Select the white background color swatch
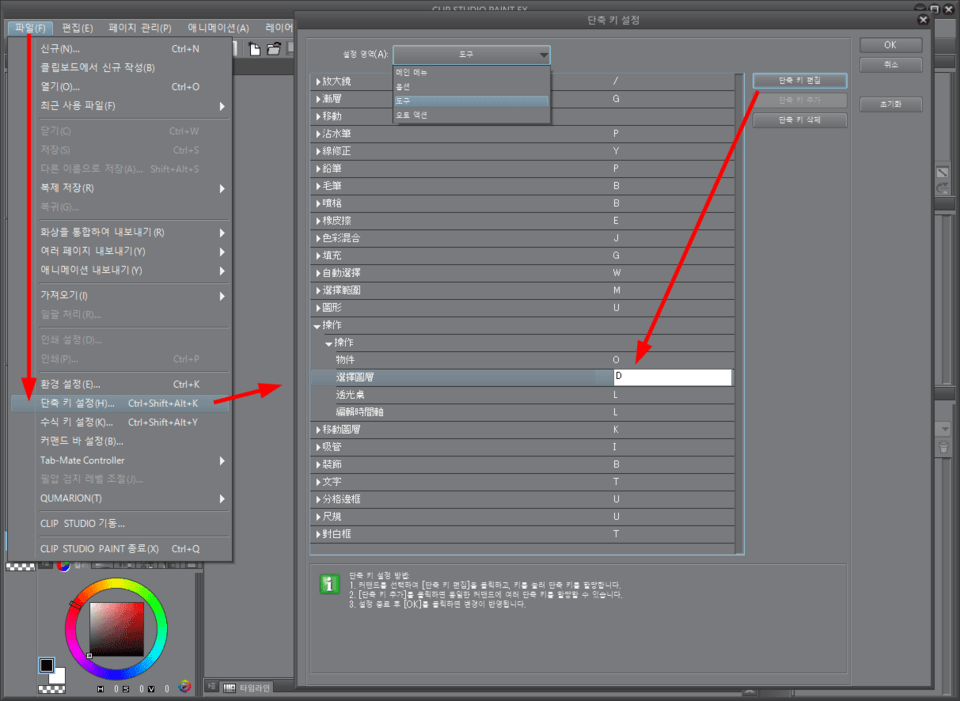The height and width of the screenshot is (701, 960). point(57,675)
